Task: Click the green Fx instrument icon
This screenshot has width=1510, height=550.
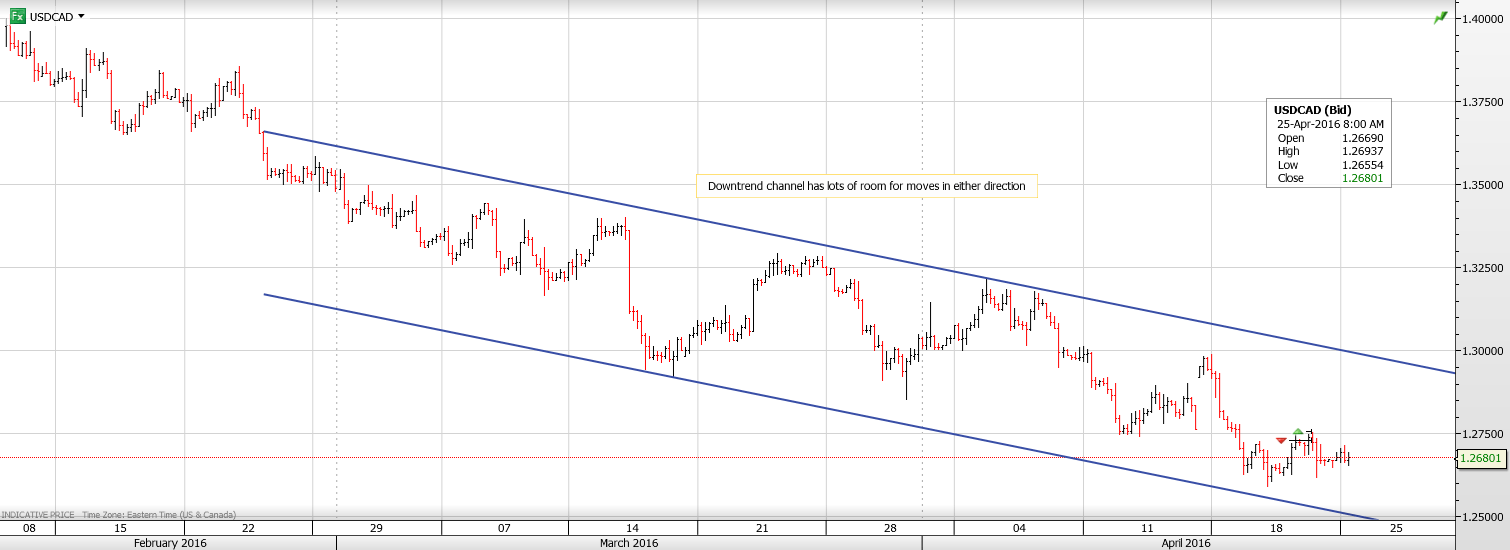Action: tap(18, 16)
